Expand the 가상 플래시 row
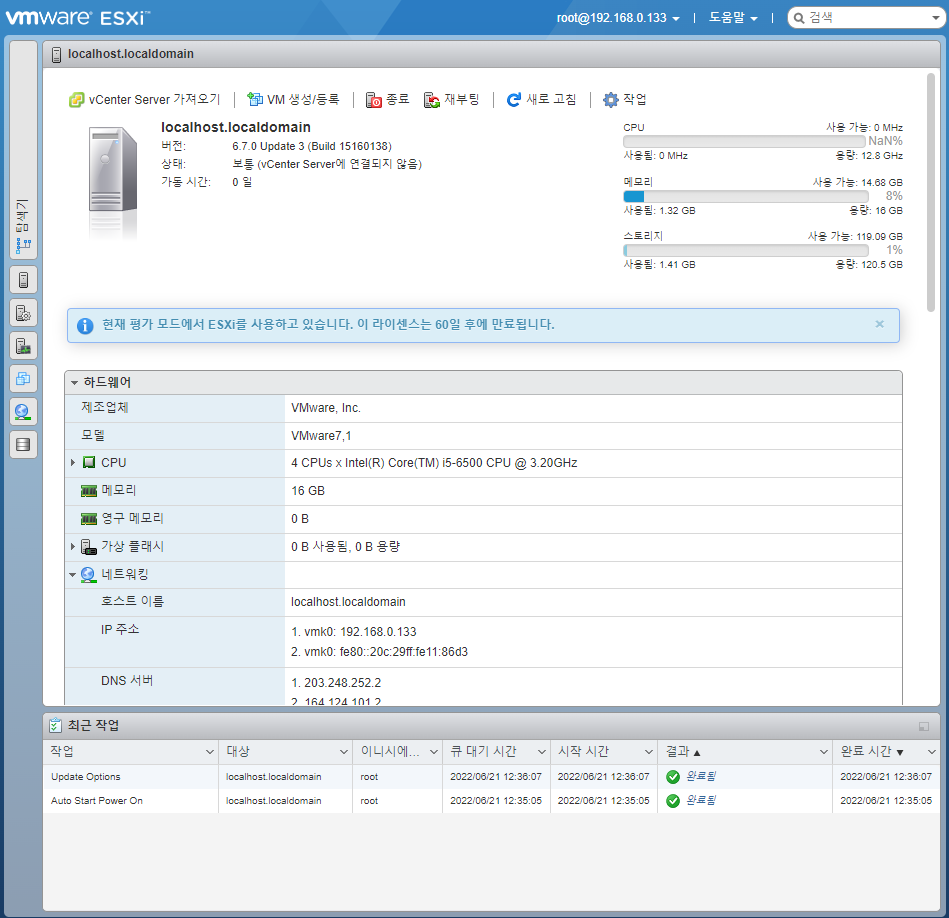 point(73,546)
